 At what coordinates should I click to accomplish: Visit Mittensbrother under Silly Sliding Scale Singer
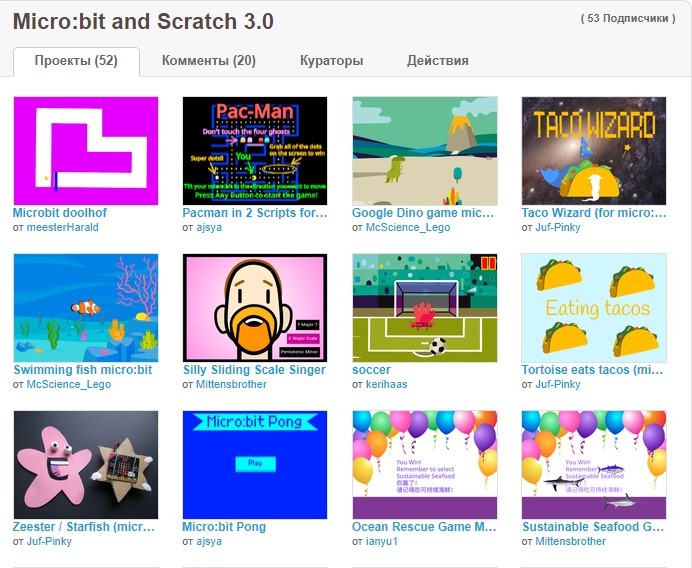231,384
